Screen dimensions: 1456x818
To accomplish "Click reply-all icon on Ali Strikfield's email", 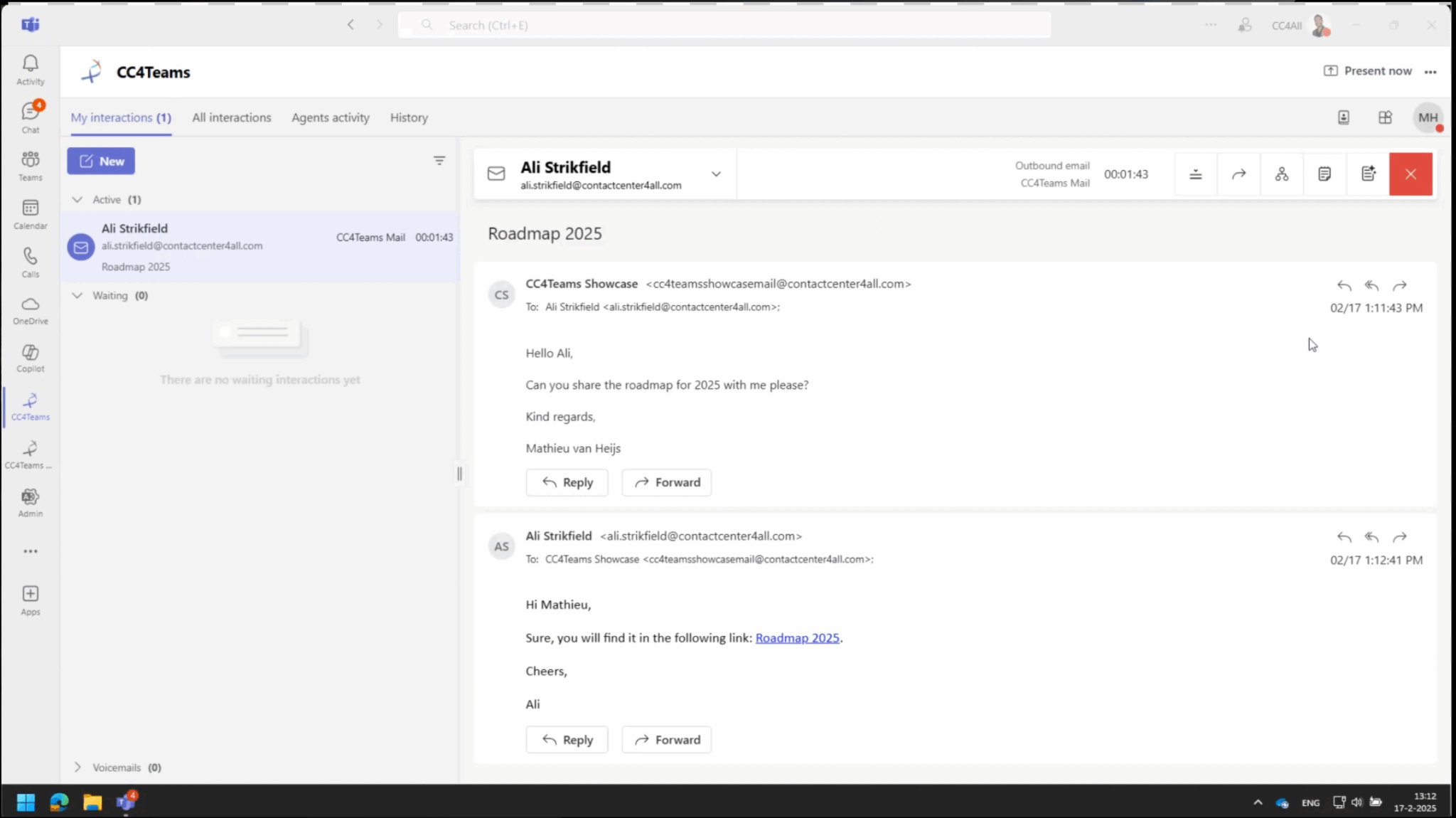I will (1371, 537).
